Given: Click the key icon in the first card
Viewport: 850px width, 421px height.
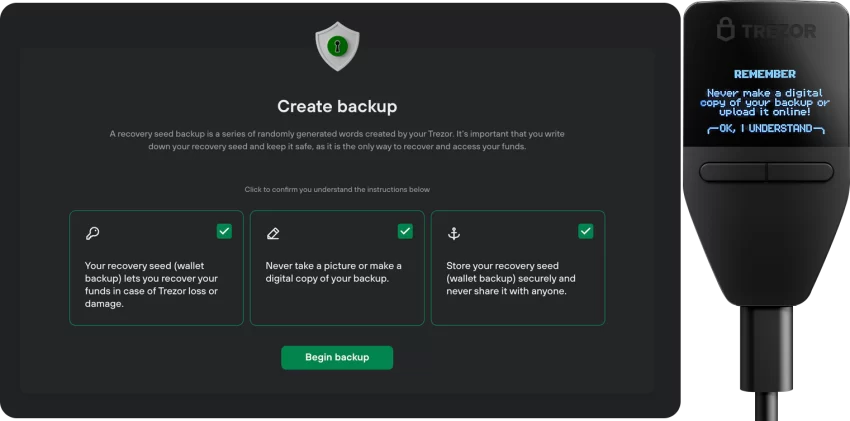Looking at the screenshot, I should [92, 233].
